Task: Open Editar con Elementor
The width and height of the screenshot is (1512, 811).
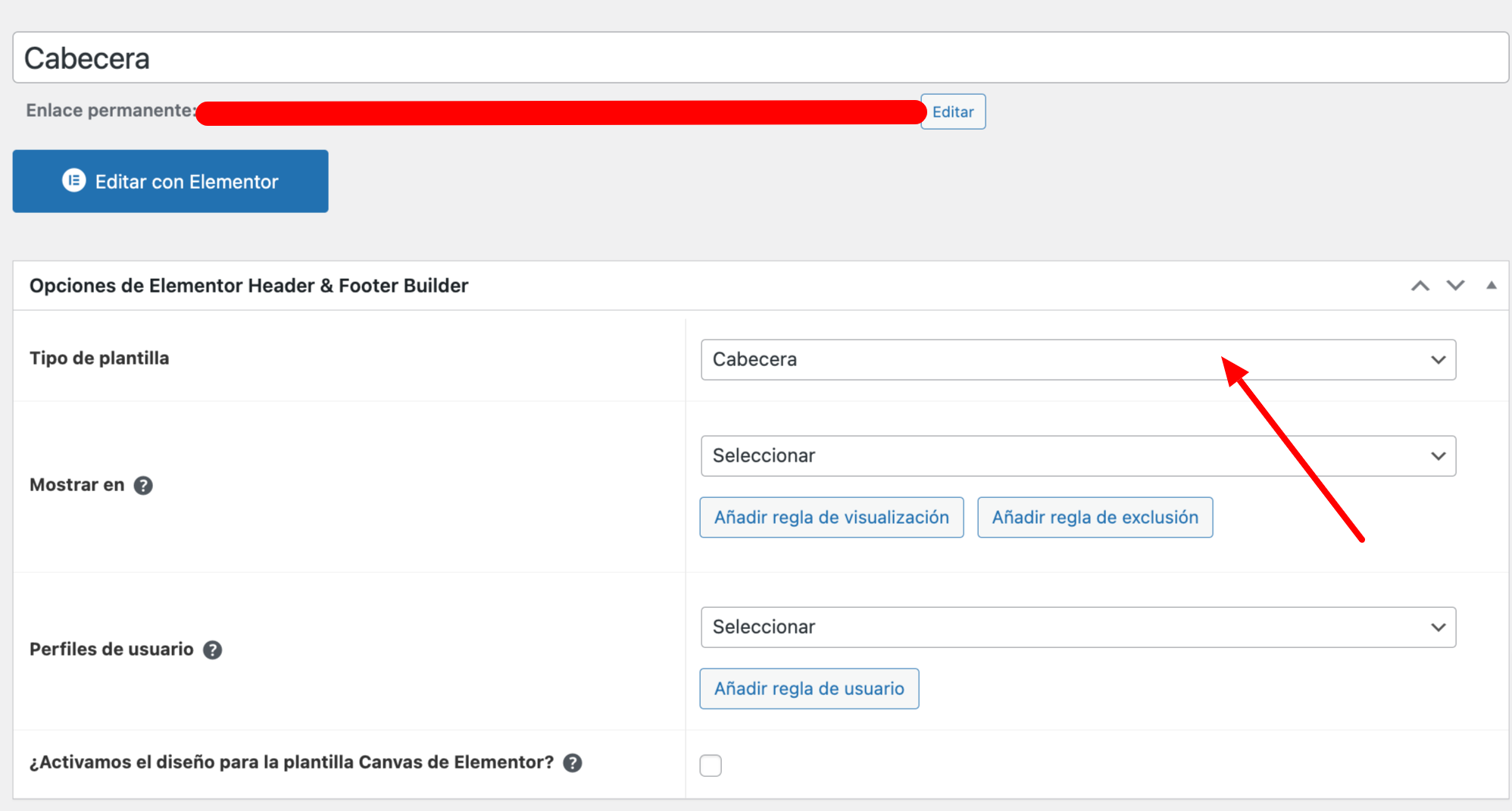Action: click(170, 181)
